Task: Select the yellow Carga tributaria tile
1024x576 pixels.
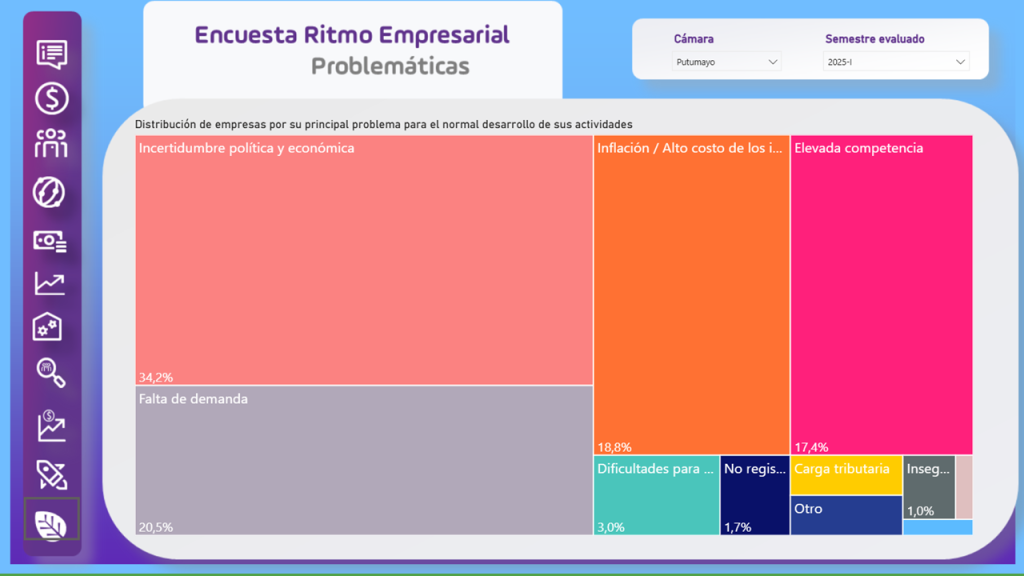Action: tap(846, 475)
